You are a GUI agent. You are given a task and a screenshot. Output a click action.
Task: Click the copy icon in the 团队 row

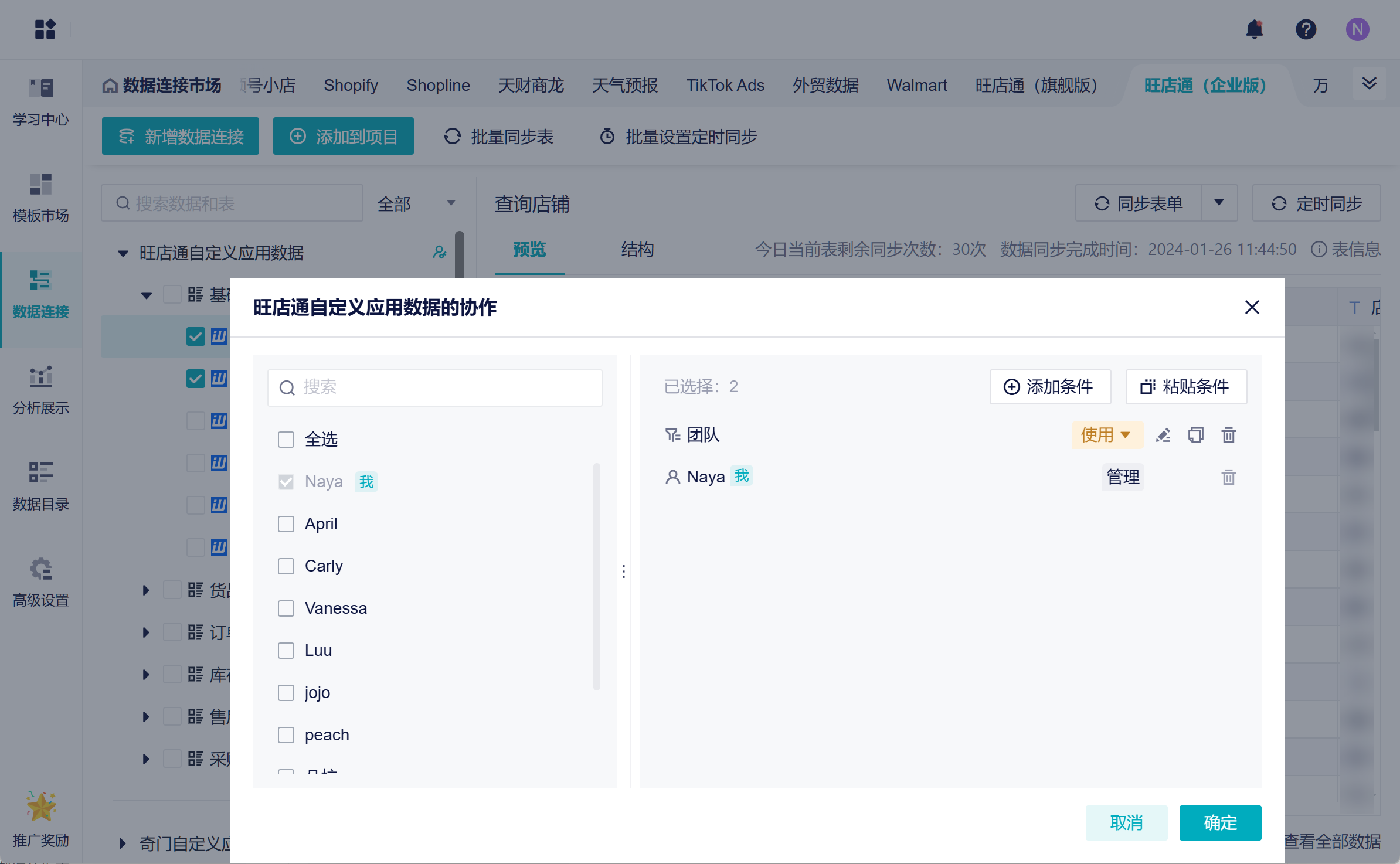(1195, 435)
